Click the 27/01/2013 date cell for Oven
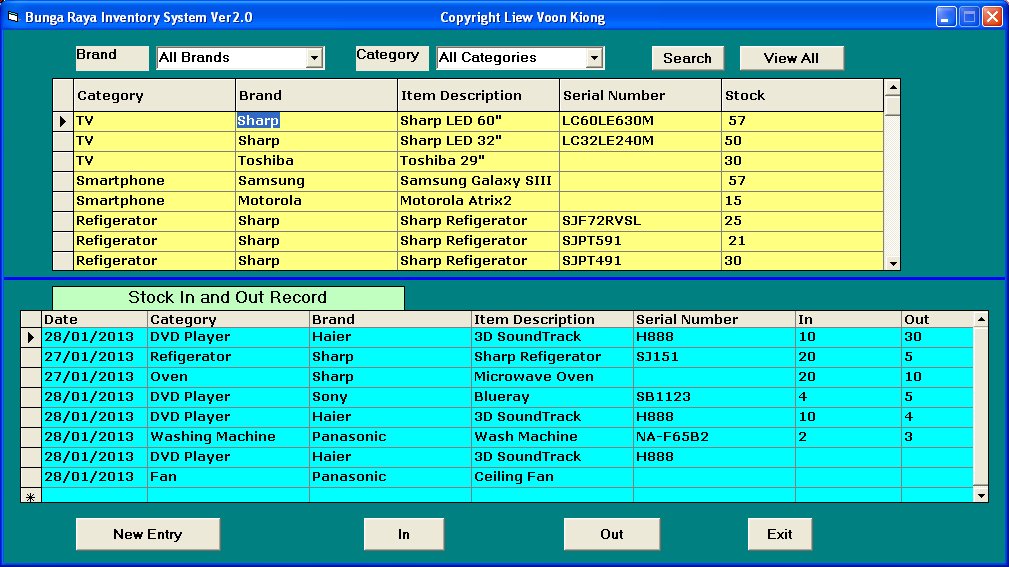Viewport: 1009px width, 567px height. 95,377
